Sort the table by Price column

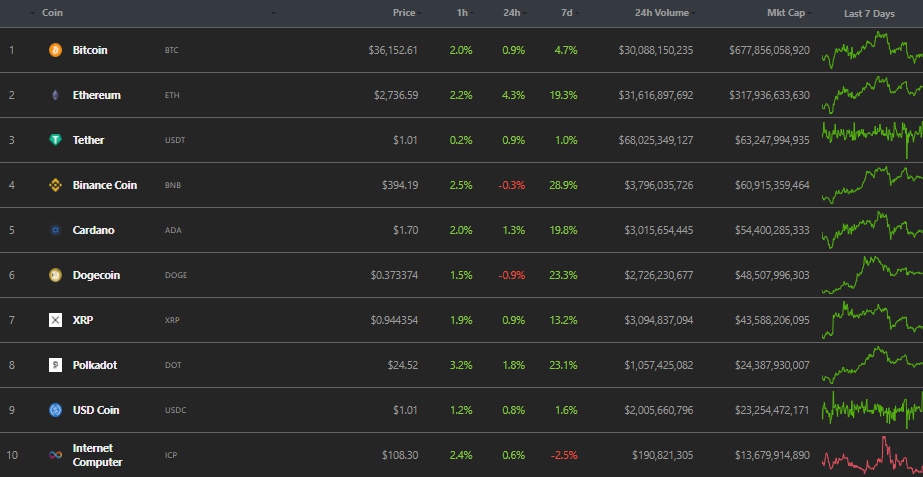(404, 13)
